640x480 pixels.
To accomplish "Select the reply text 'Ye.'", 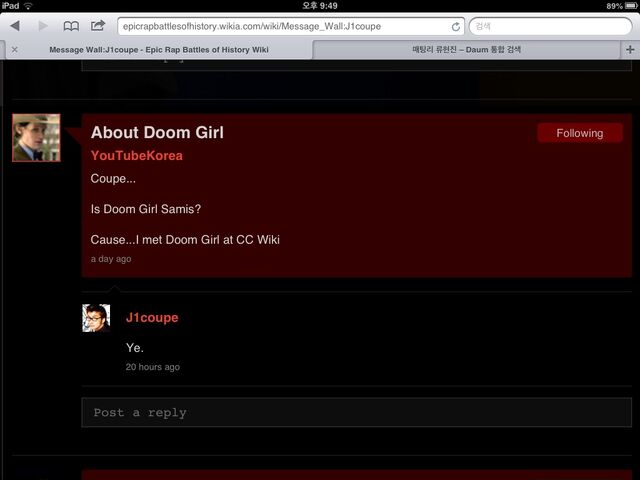I will (x=135, y=348).
